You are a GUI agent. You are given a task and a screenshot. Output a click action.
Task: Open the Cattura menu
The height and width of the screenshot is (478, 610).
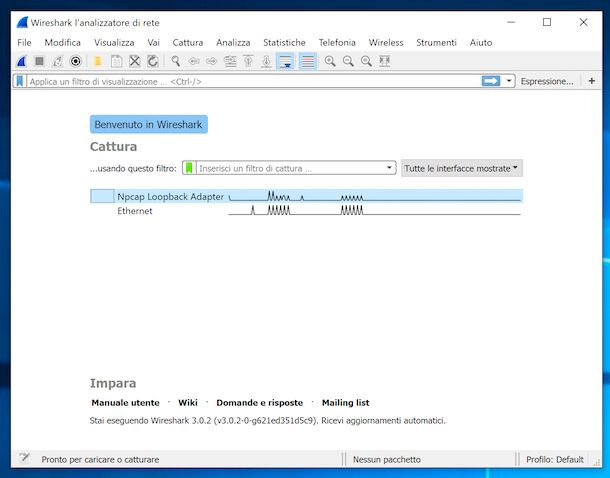pos(188,42)
